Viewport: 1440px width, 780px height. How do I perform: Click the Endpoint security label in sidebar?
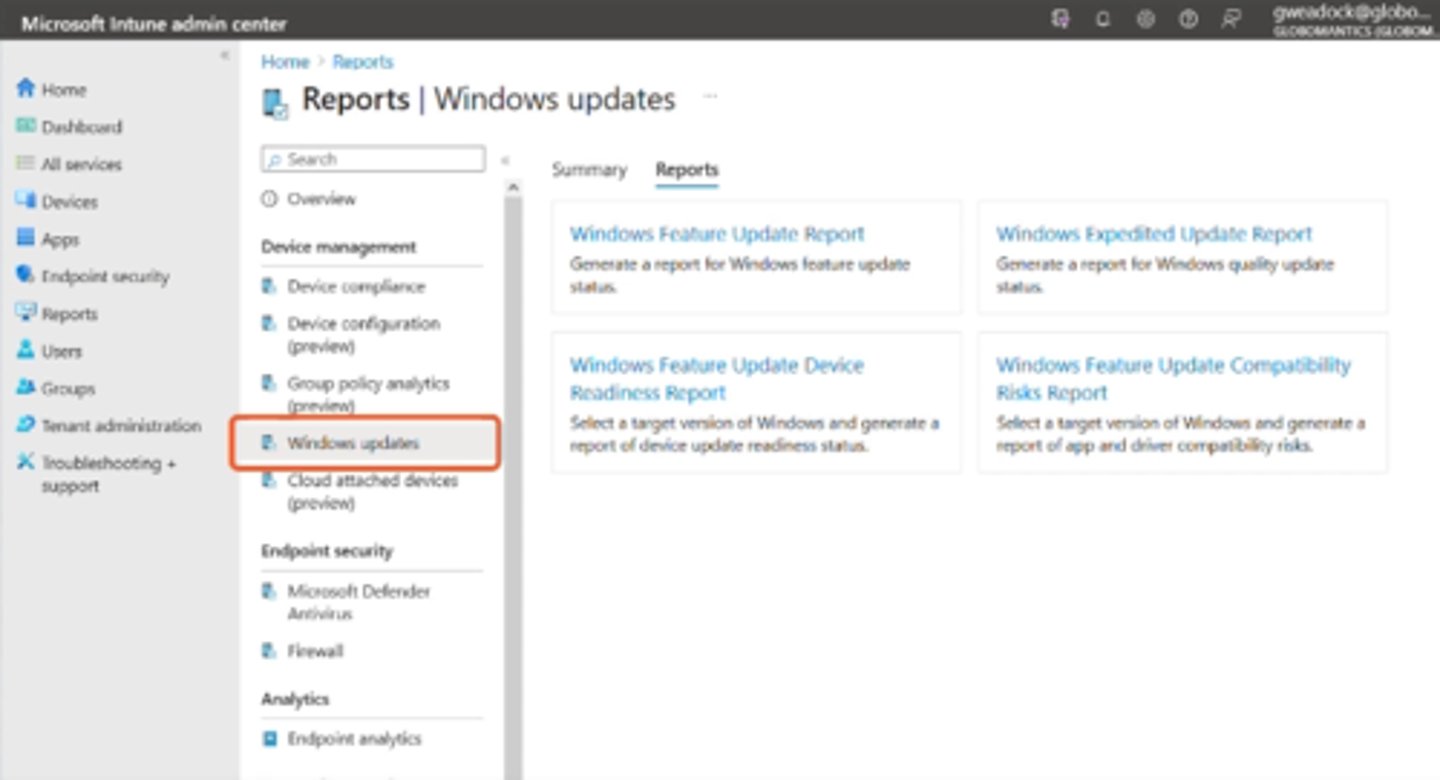click(x=105, y=276)
